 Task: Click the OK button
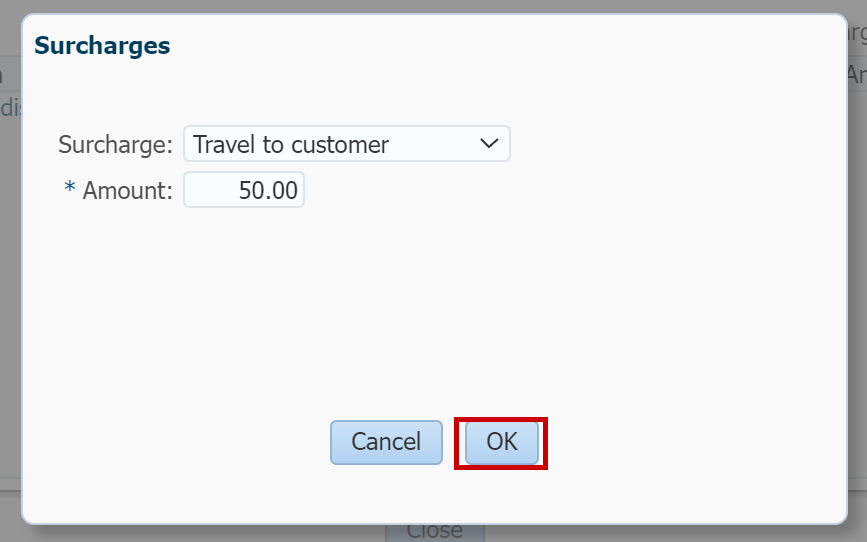tap(501, 442)
